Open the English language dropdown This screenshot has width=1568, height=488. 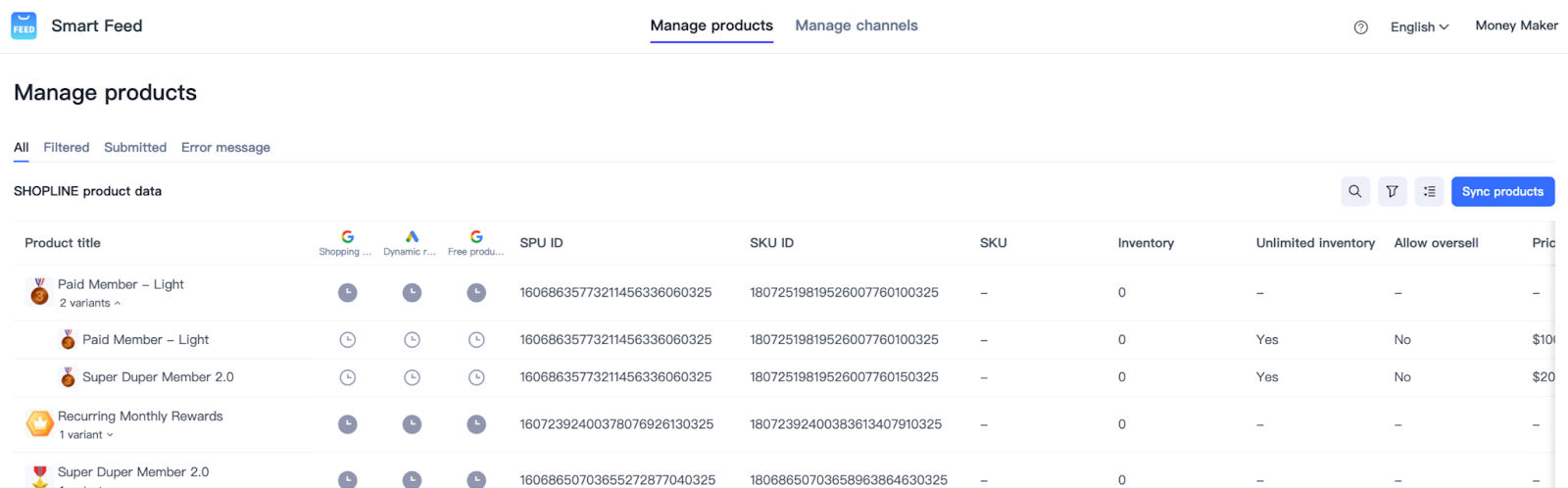(x=1419, y=27)
